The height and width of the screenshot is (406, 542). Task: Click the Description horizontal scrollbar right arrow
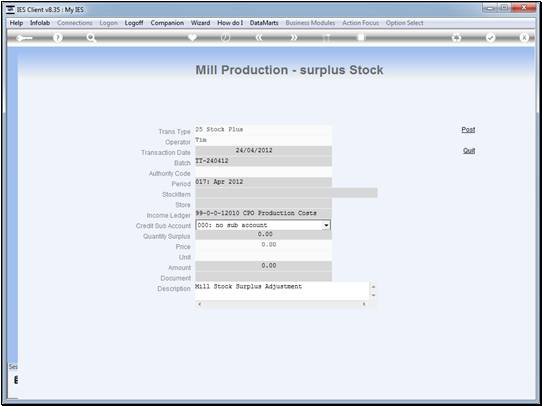363,304
